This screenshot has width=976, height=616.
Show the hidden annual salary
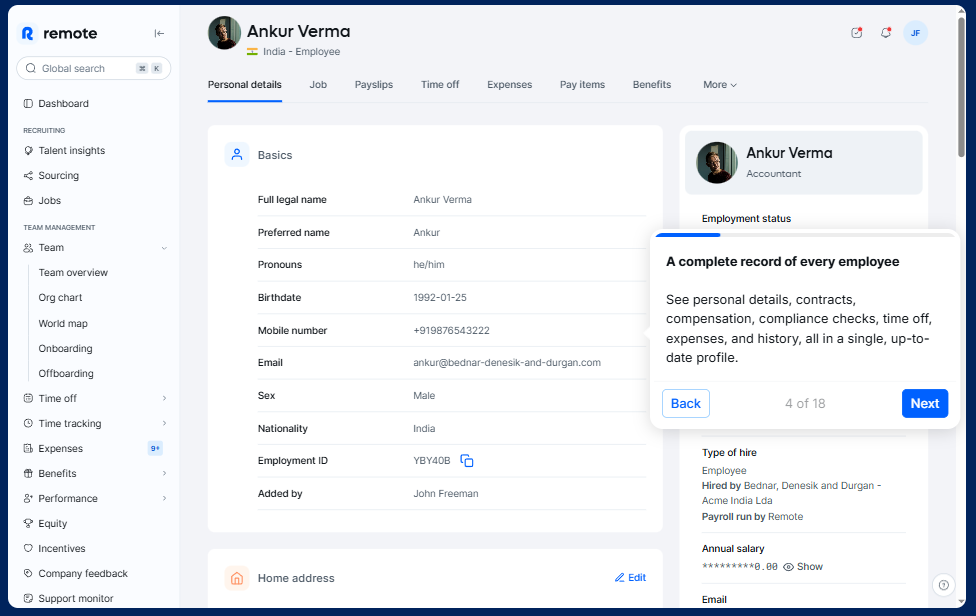(803, 567)
